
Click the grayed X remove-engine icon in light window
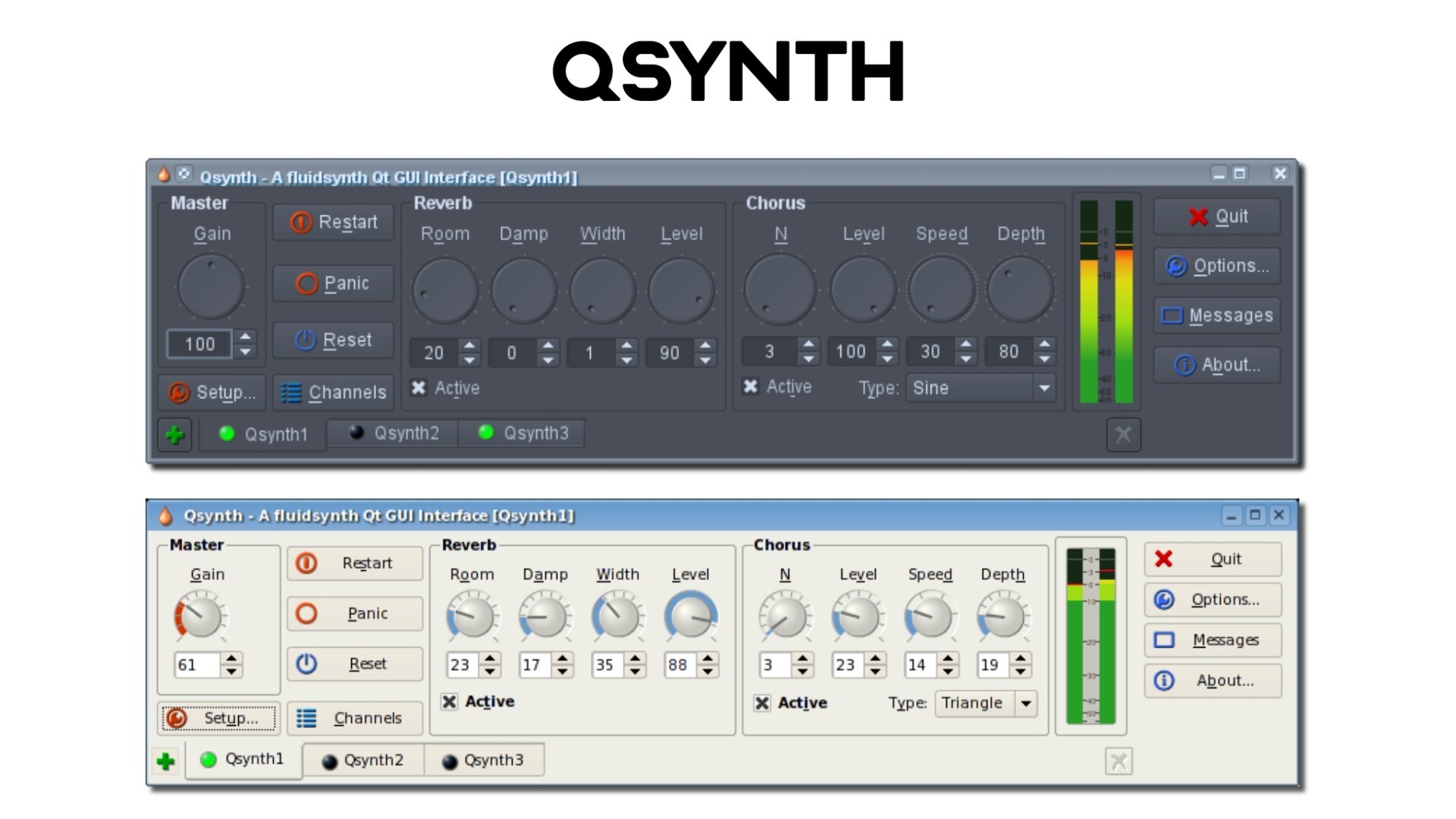[x=1119, y=761]
